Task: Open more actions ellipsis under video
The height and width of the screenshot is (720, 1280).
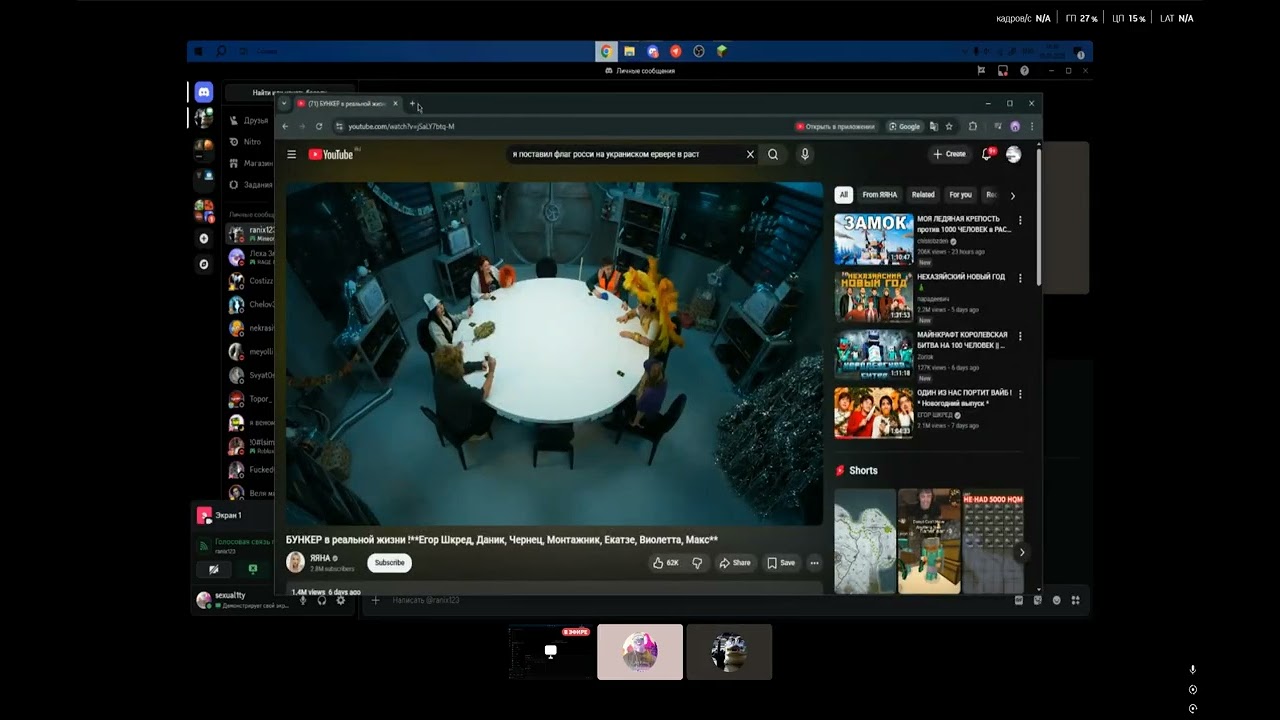Action: tap(814, 563)
